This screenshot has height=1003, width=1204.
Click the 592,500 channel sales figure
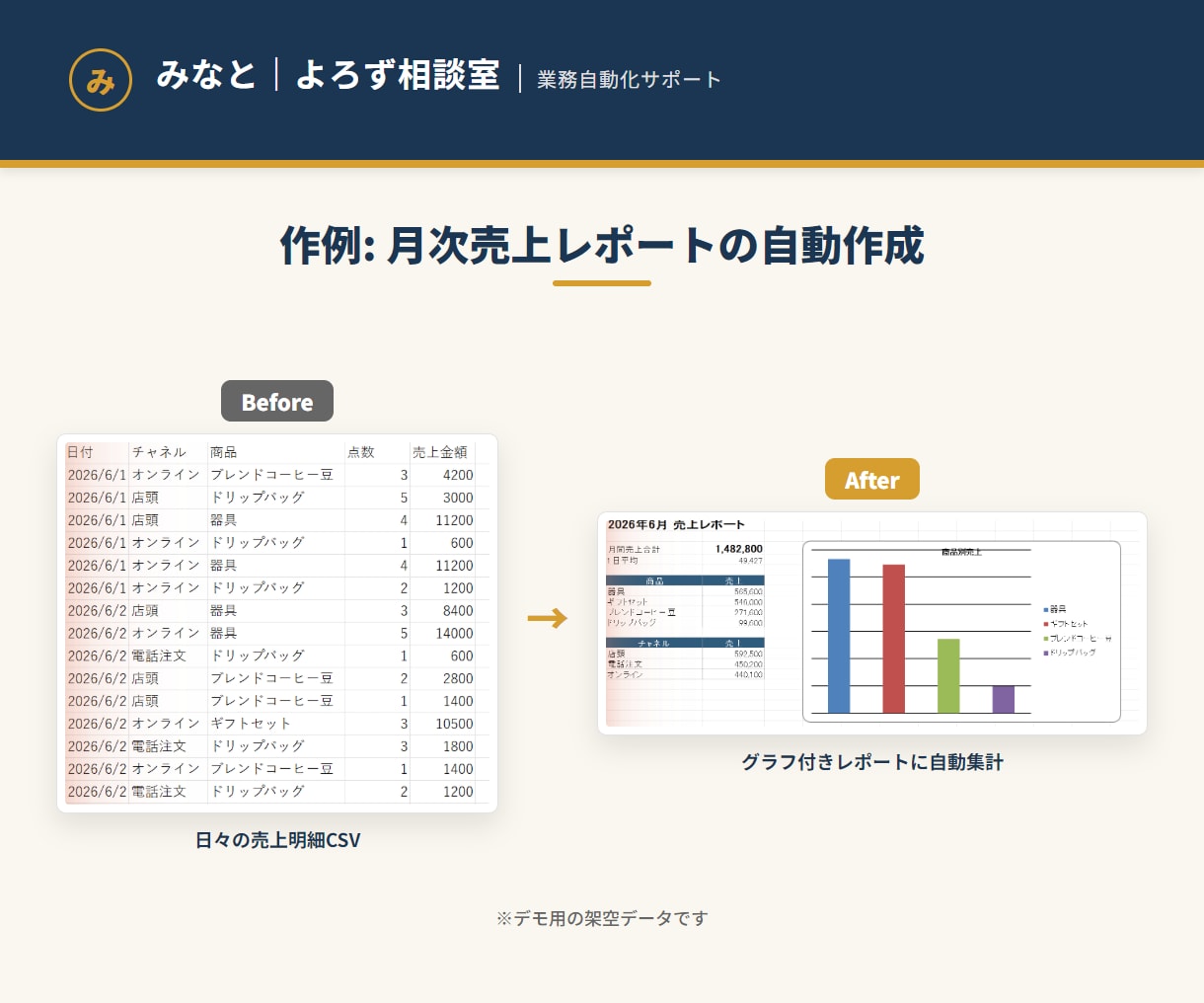point(748,654)
